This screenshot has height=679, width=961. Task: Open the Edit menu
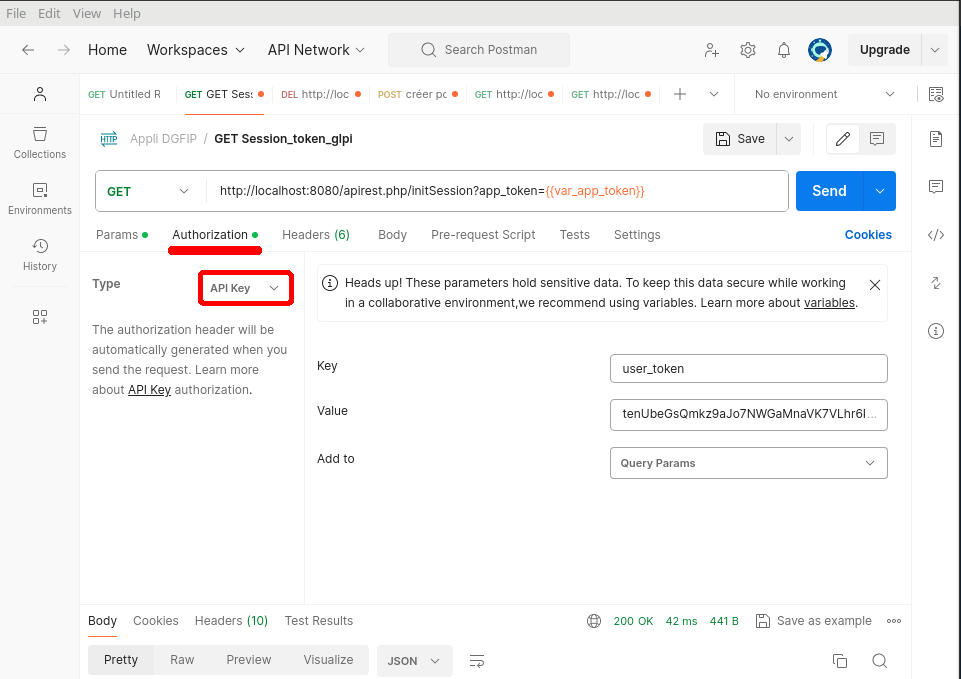(x=49, y=13)
